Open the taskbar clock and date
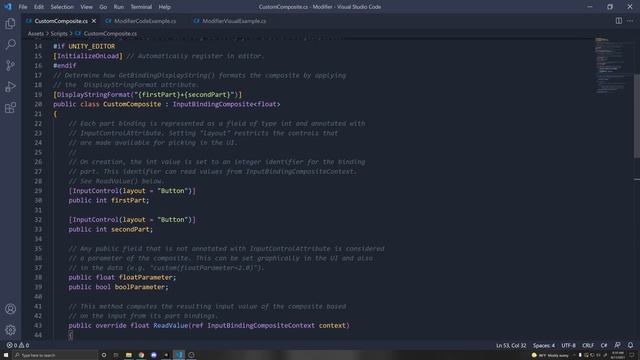Image resolution: width=640 pixels, height=360 pixels. coord(618,355)
